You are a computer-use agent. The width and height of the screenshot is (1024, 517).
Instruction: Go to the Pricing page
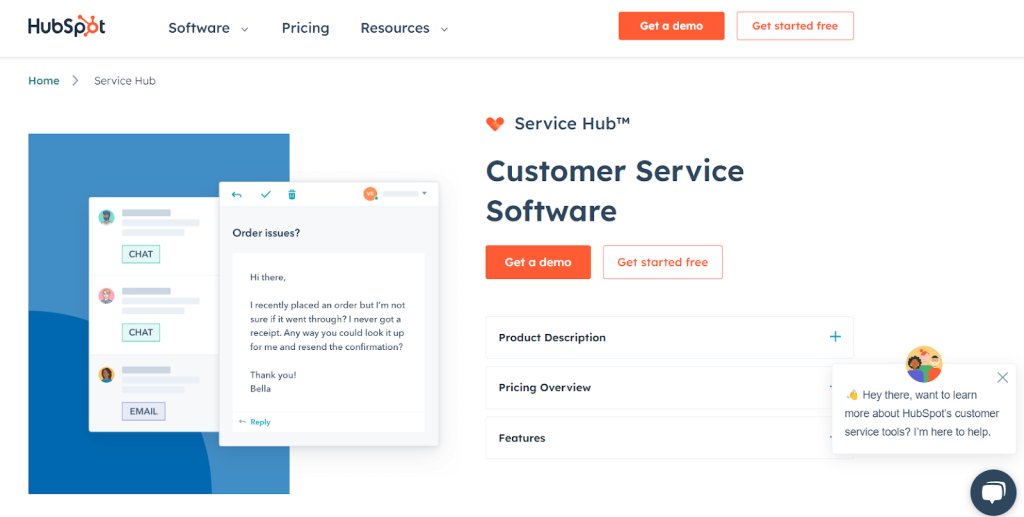tap(305, 28)
